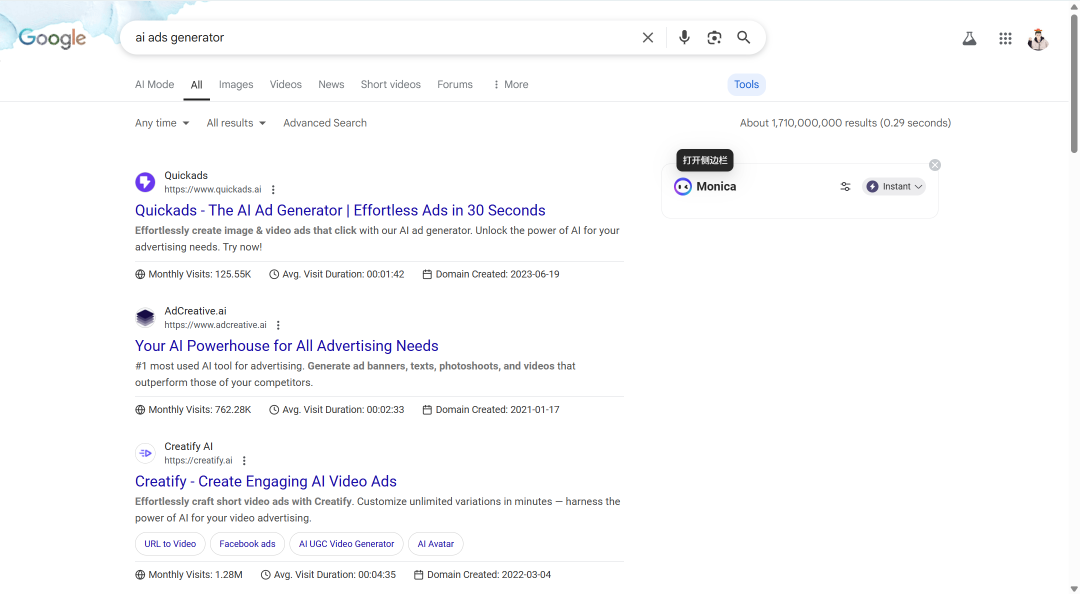1080x594 pixels.
Task: Click calendar icon next to Domain Created 2021-01-17
Action: (x=427, y=410)
